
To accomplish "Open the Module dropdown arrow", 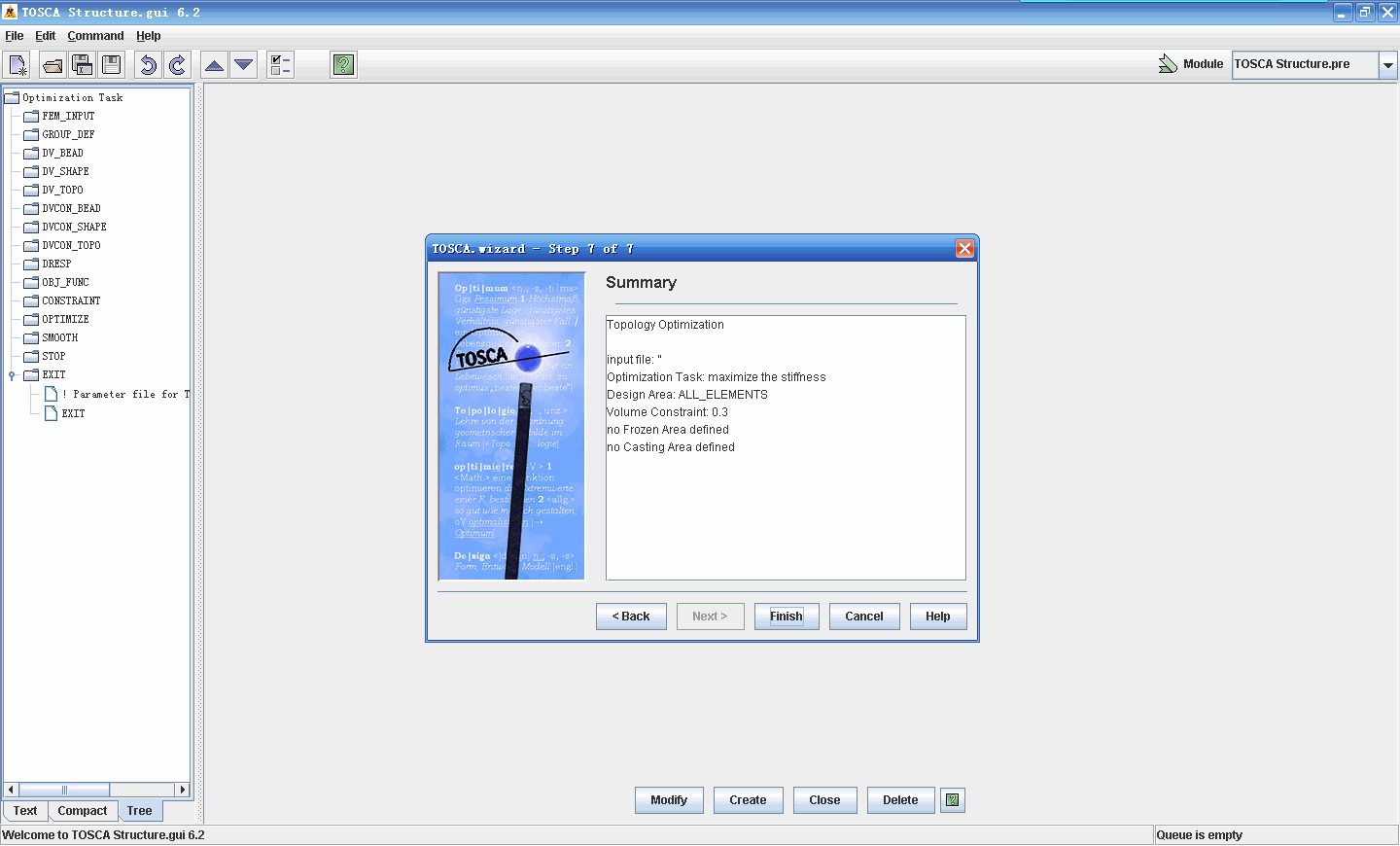I will [1388, 65].
